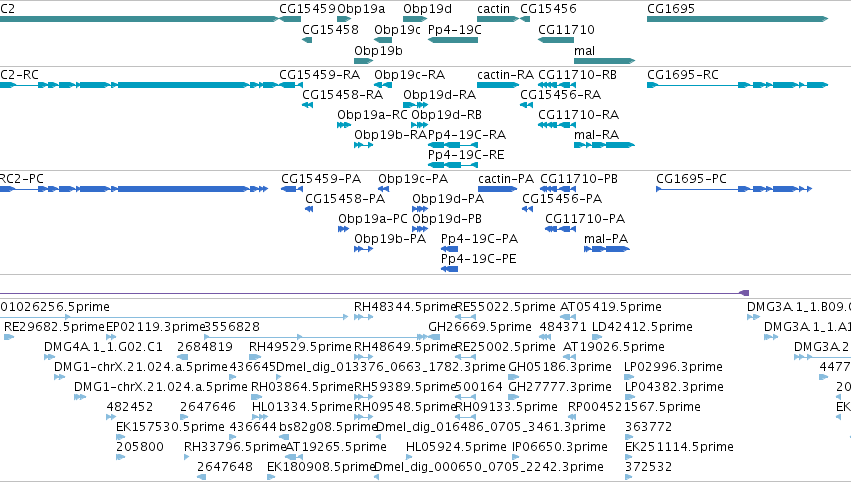Click the CG1695-PC protein feature

point(734,189)
